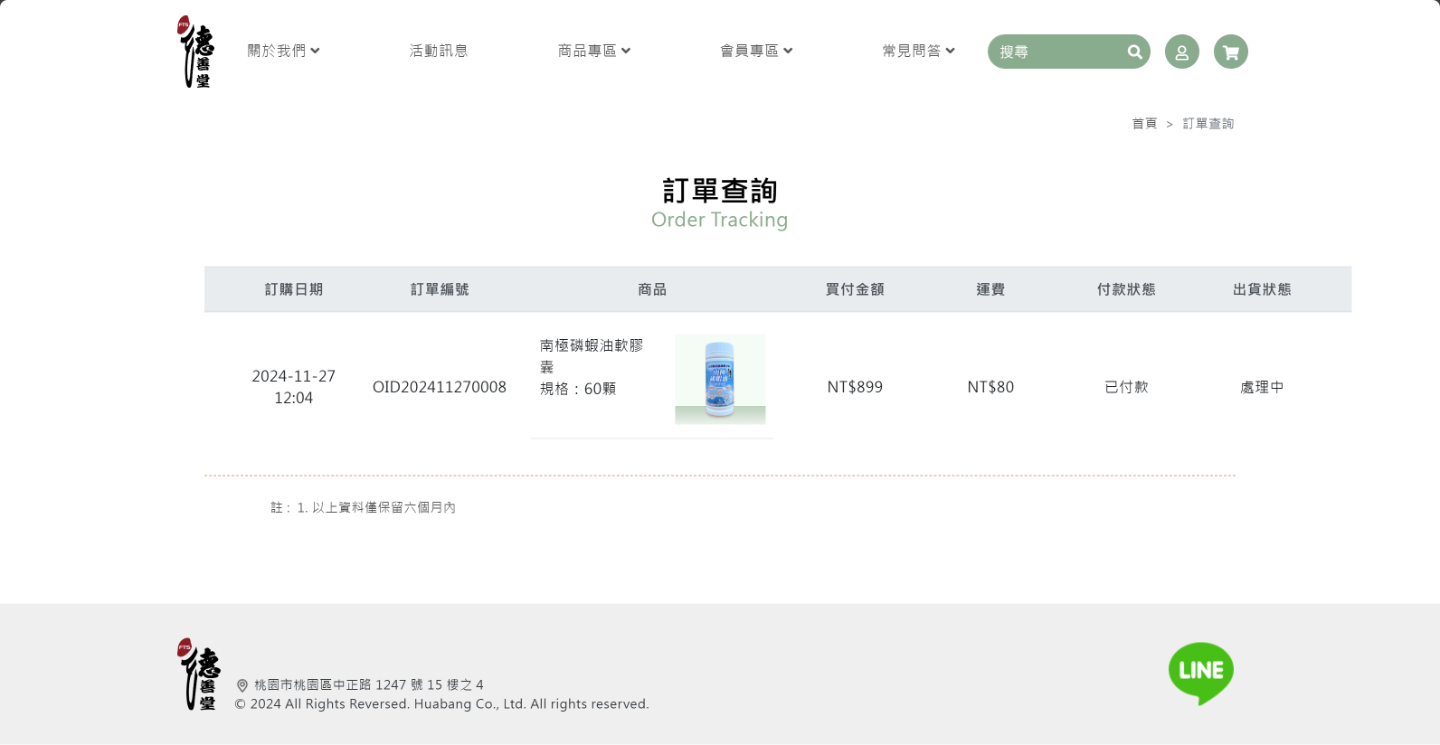Click the header site logo

click(x=196, y=52)
